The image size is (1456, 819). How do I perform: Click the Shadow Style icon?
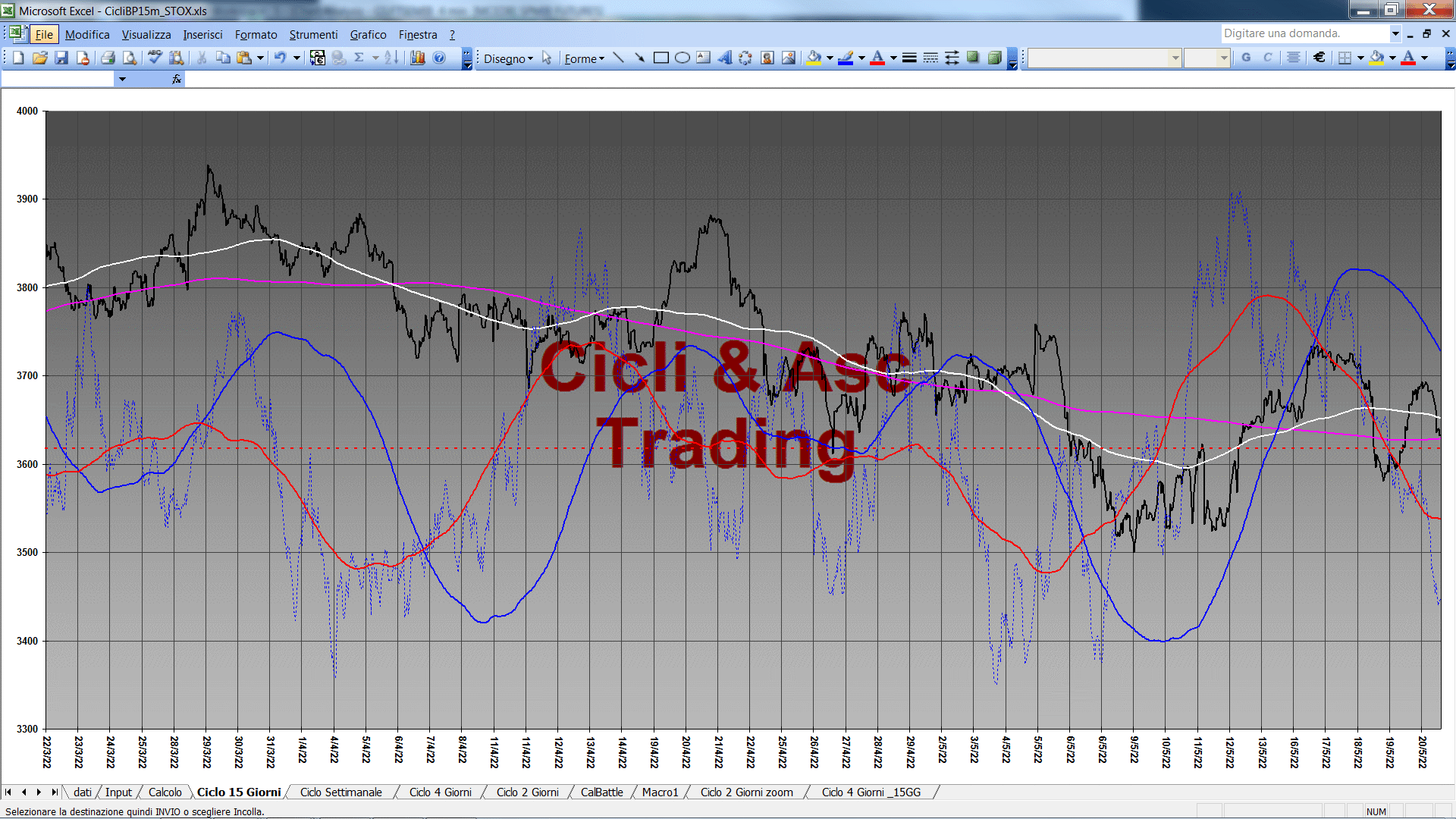coord(973,58)
